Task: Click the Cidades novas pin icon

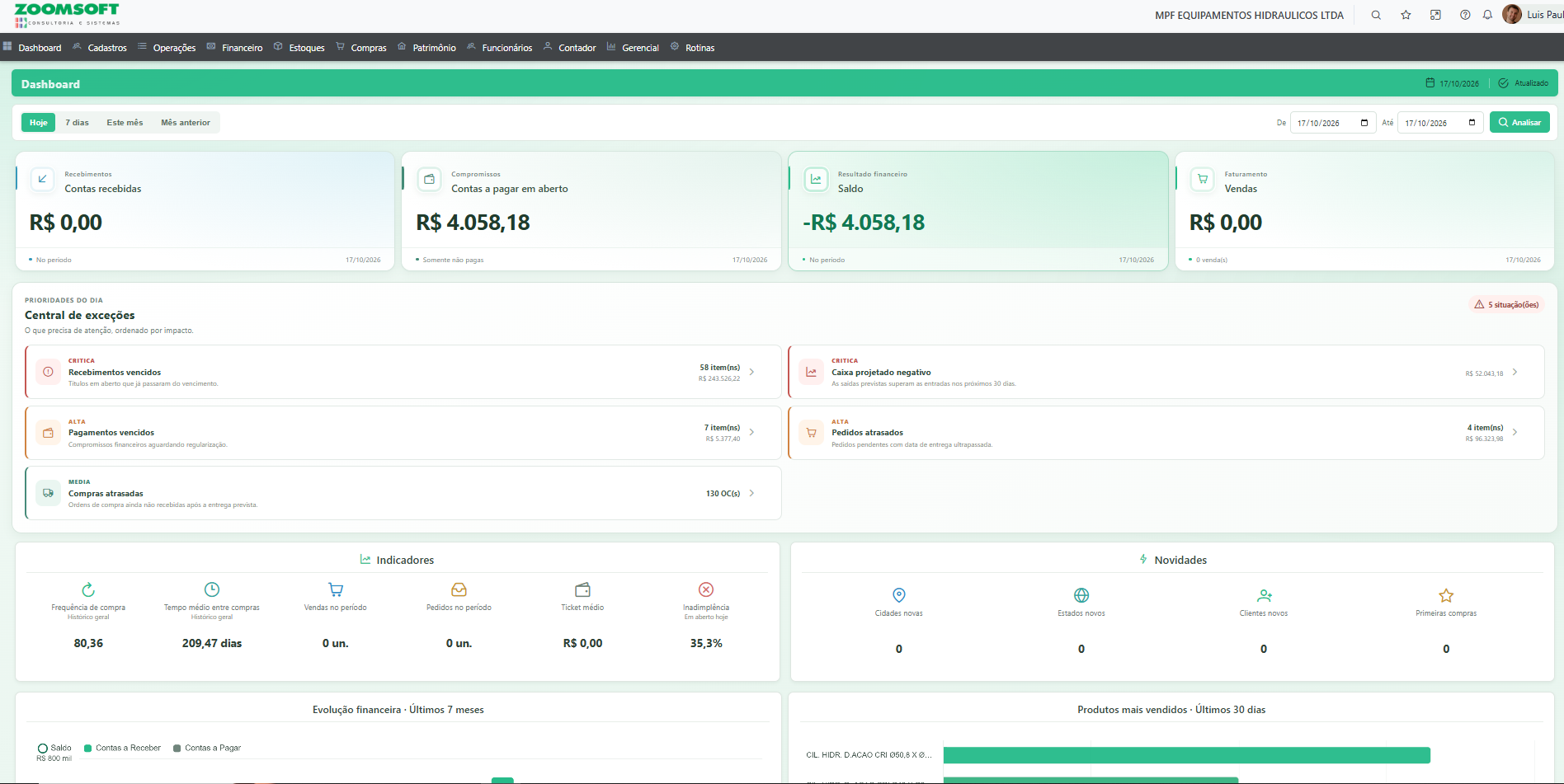Action: tap(899, 595)
